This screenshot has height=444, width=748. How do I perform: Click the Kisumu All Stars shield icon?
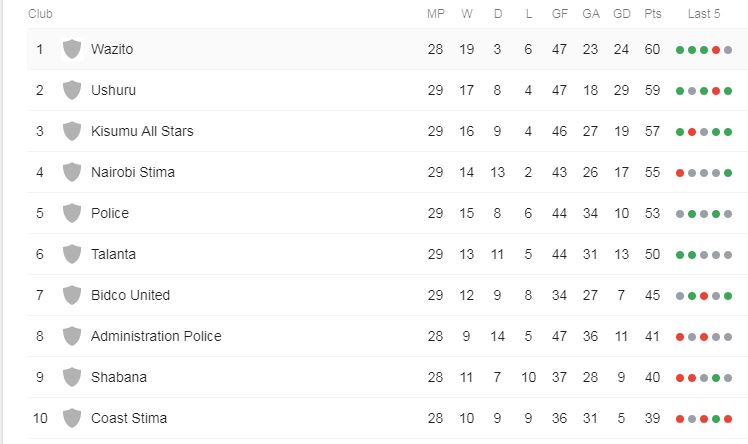pyautogui.click(x=72, y=131)
